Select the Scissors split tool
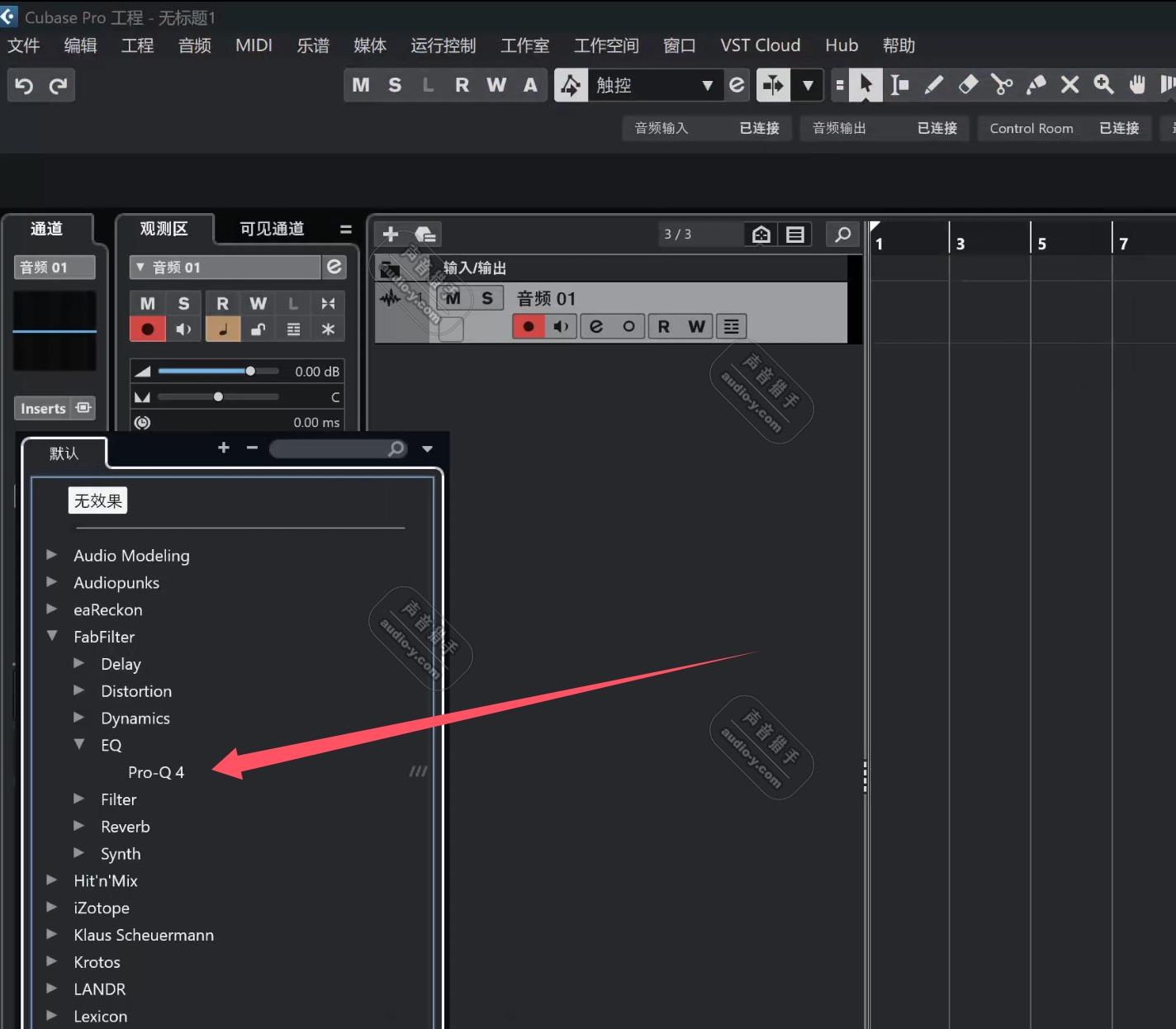 coord(1002,84)
